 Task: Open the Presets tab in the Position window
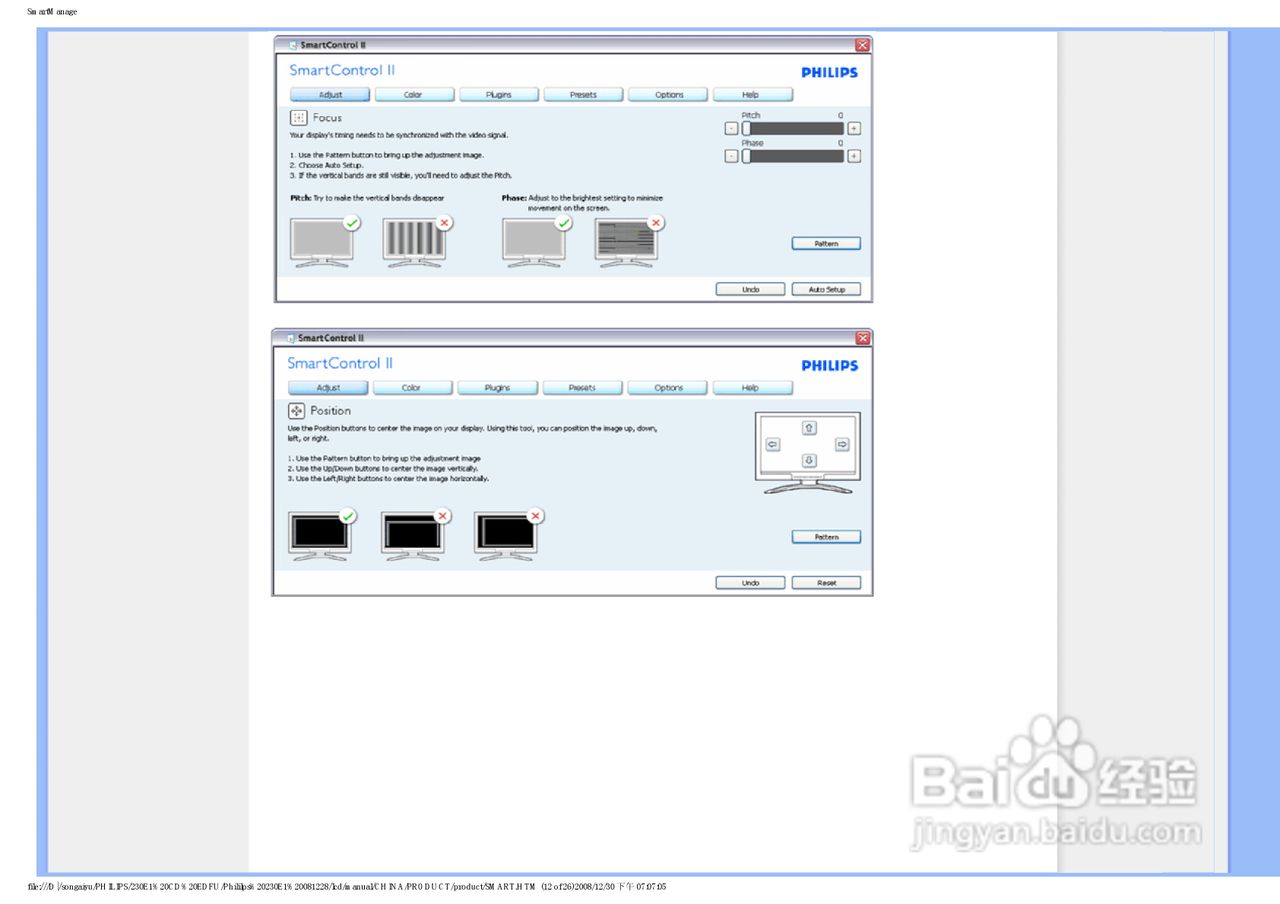(582, 388)
